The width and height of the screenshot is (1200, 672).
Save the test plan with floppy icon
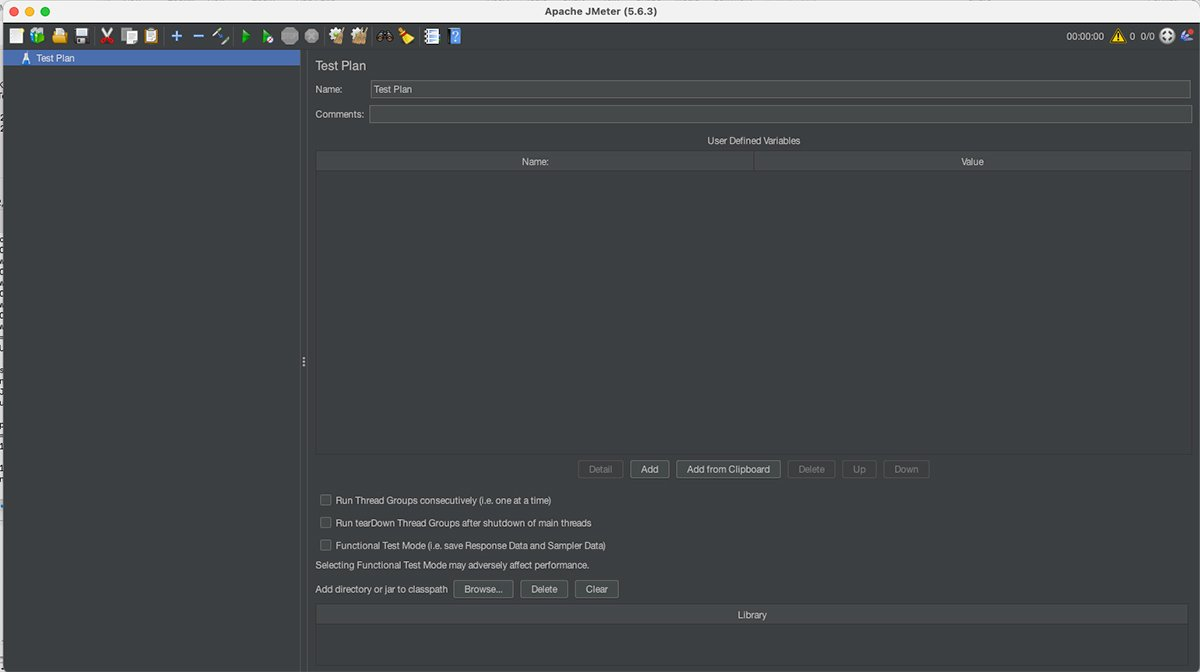click(x=81, y=36)
